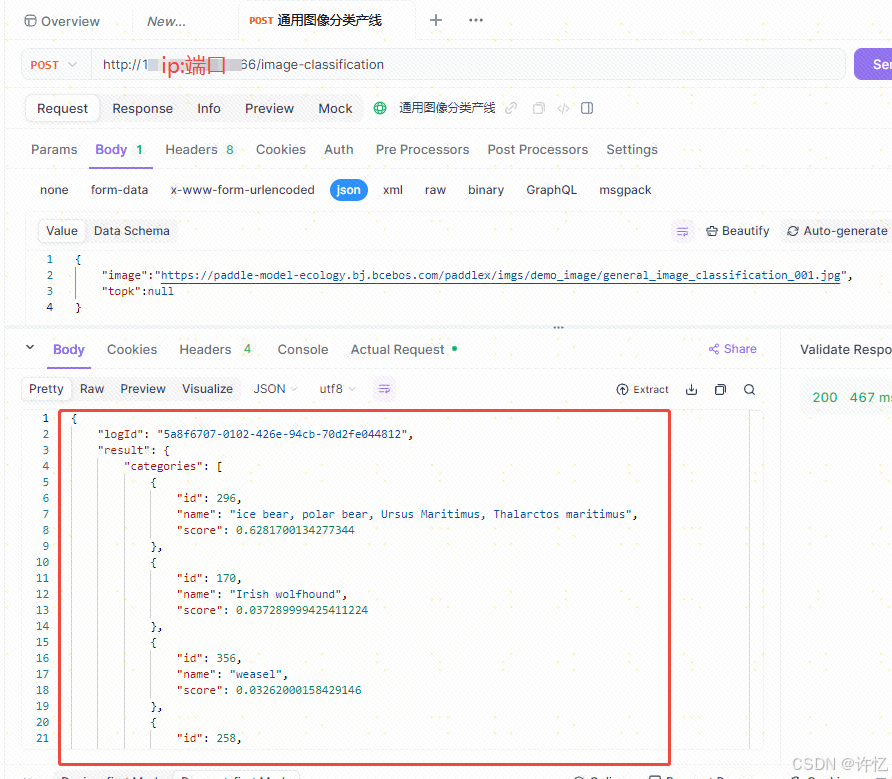Open the POST method dropdown
The height and width of the screenshot is (779, 892).
(x=53, y=65)
